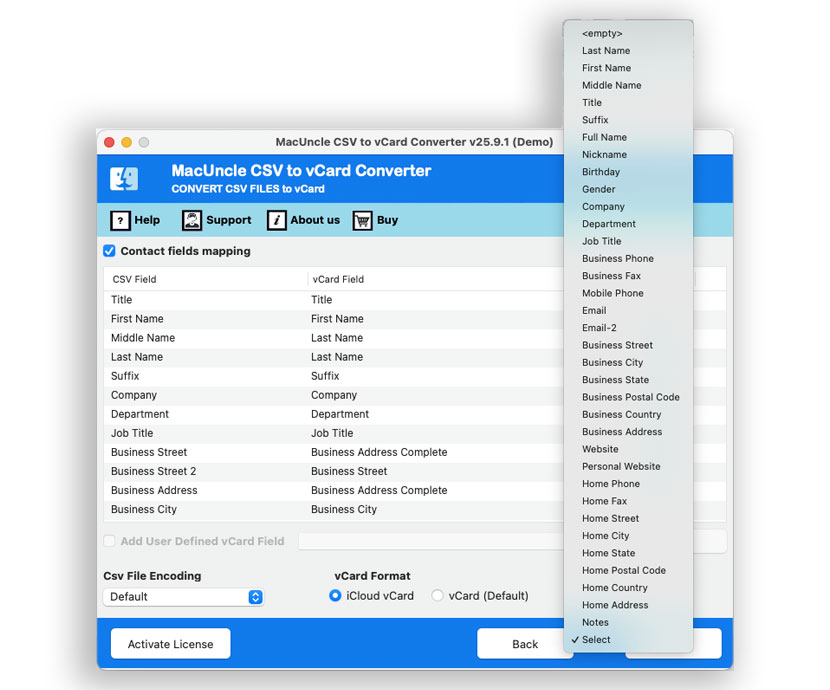
Task: Click the Buy shopping cart icon
Action: click(363, 220)
